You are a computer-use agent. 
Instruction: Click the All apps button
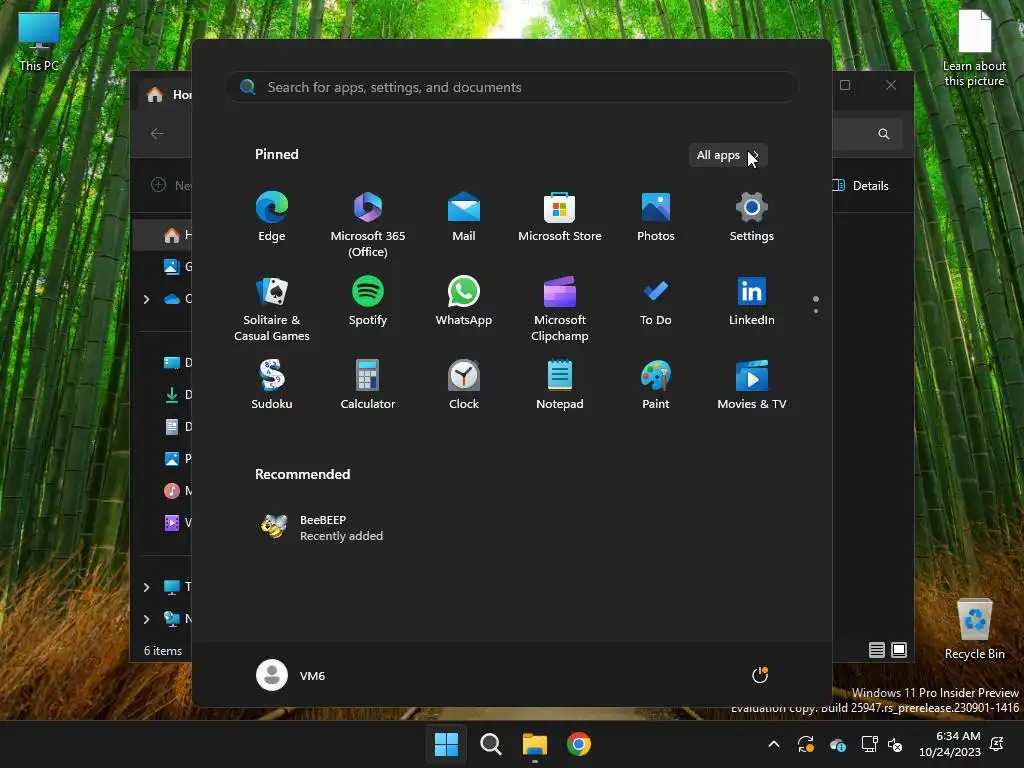tap(728, 155)
